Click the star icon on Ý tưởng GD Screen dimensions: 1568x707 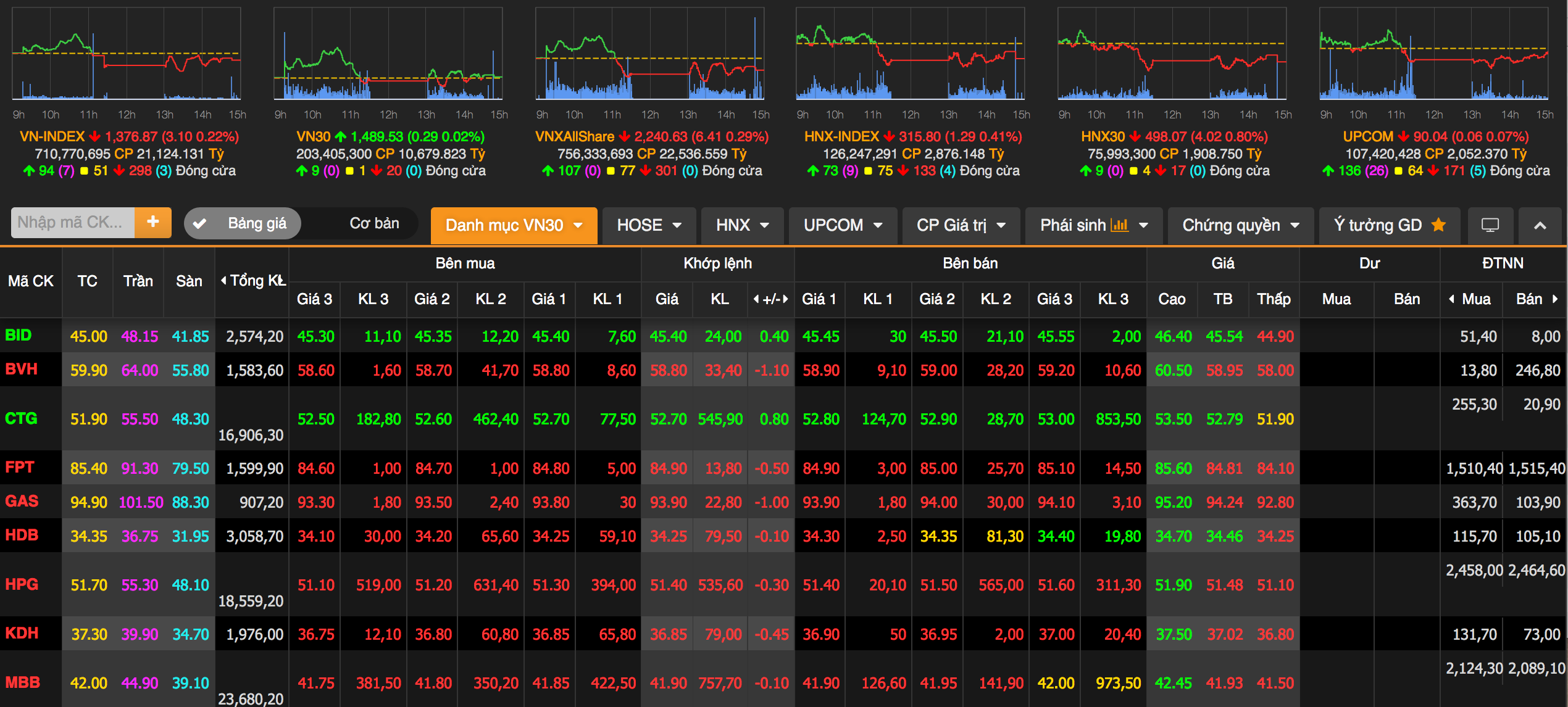1438,225
